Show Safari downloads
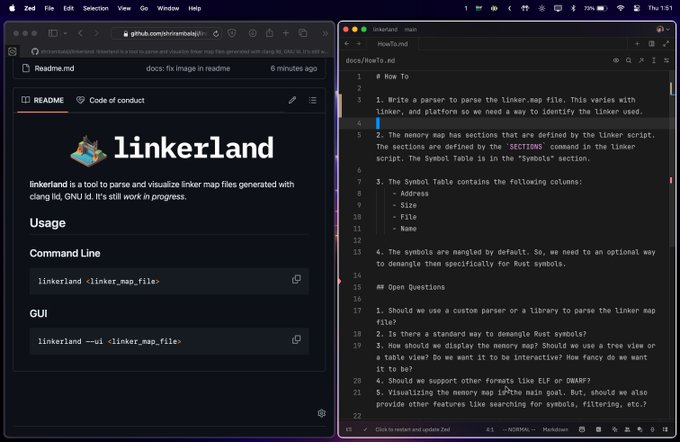This screenshot has height=442, width=680. pos(252,33)
